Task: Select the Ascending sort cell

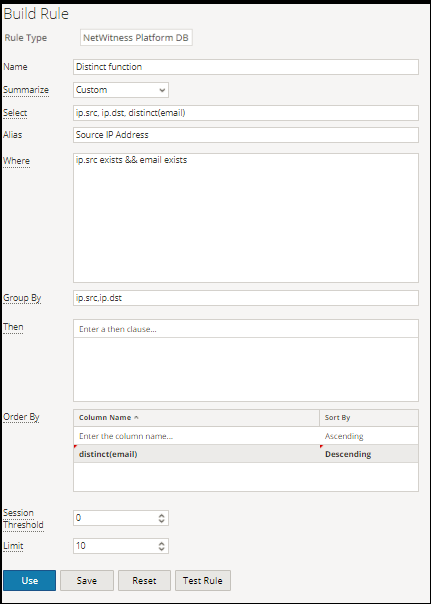Action: pos(369,436)
